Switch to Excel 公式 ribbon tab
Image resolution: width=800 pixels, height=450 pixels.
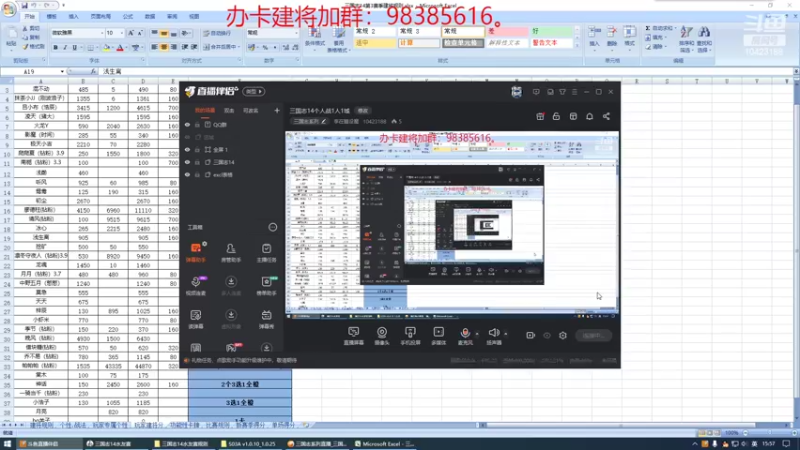pos(128,16)
